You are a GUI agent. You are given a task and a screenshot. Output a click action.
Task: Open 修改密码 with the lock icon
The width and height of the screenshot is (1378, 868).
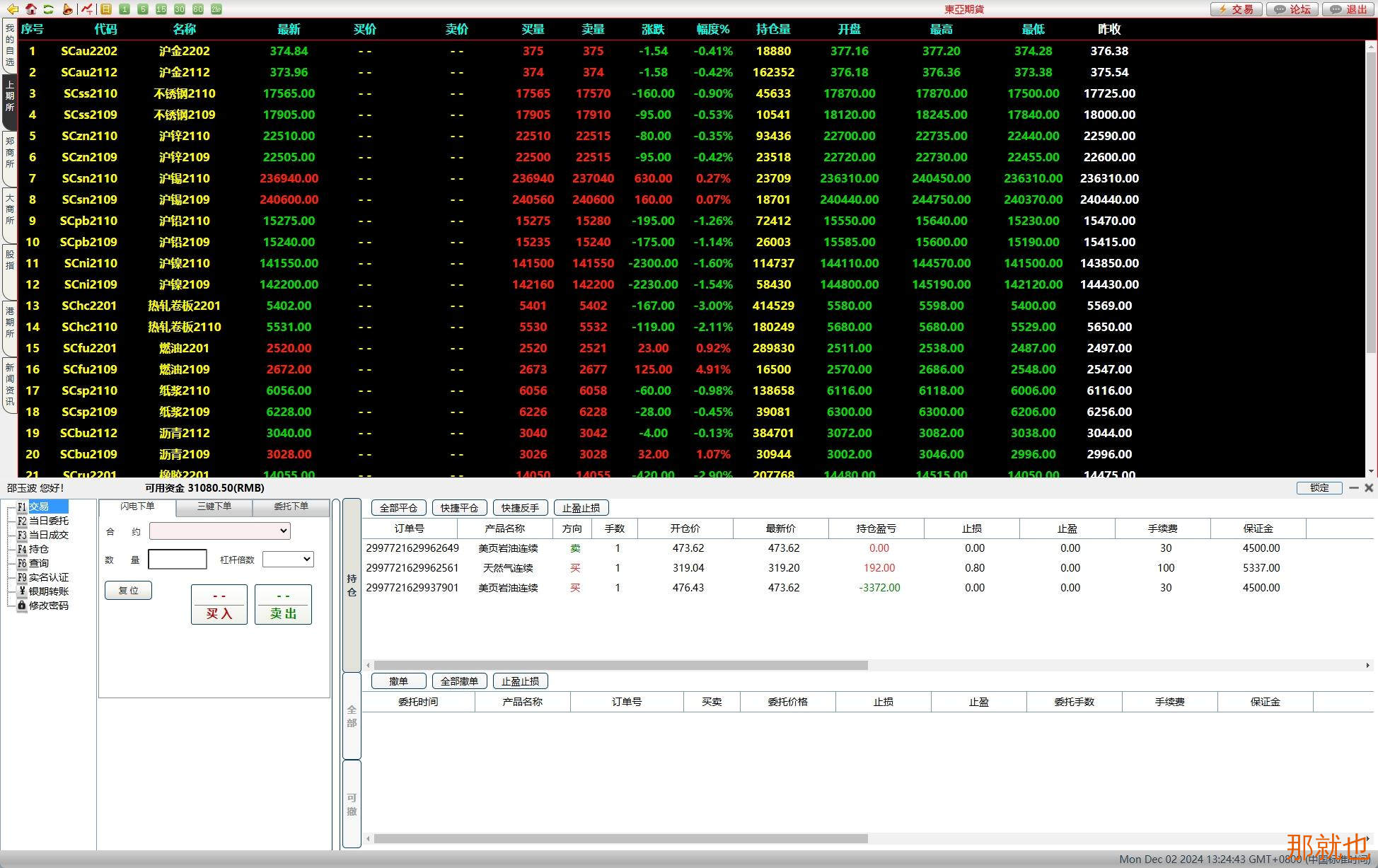tap(48, 606)
